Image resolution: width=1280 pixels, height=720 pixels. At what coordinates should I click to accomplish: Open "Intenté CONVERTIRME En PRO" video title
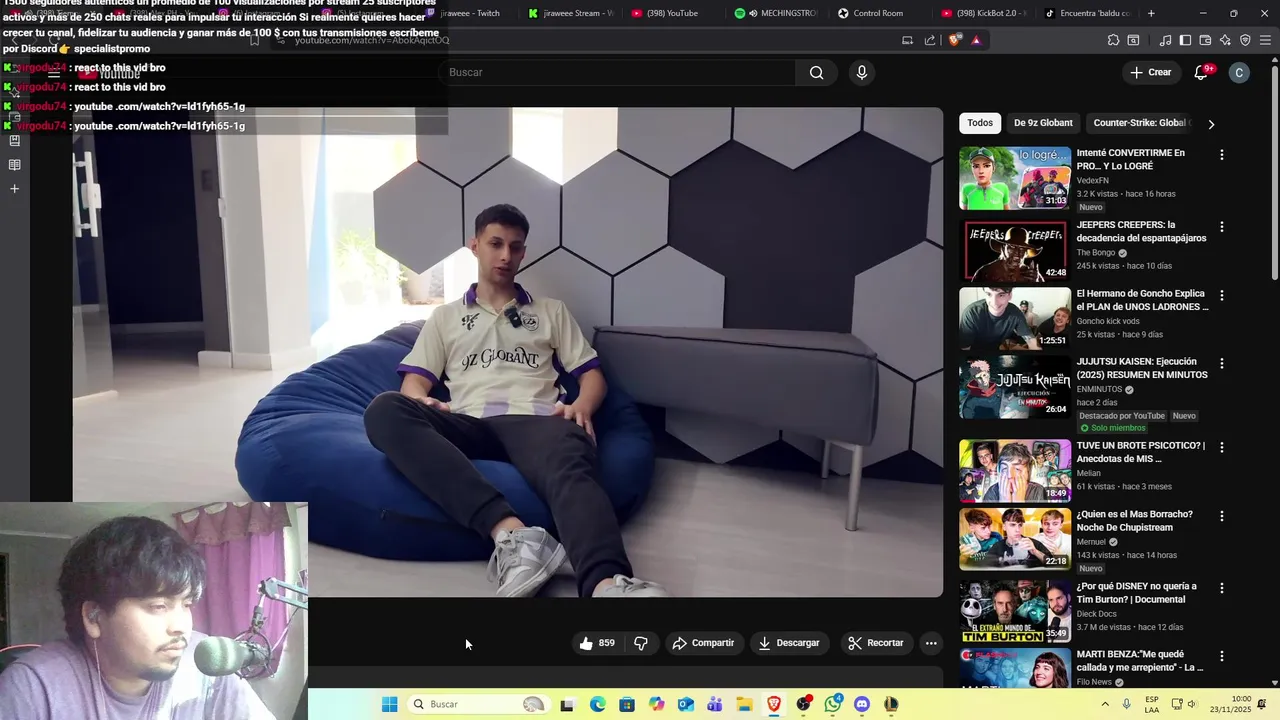[x=1131, y=160]
